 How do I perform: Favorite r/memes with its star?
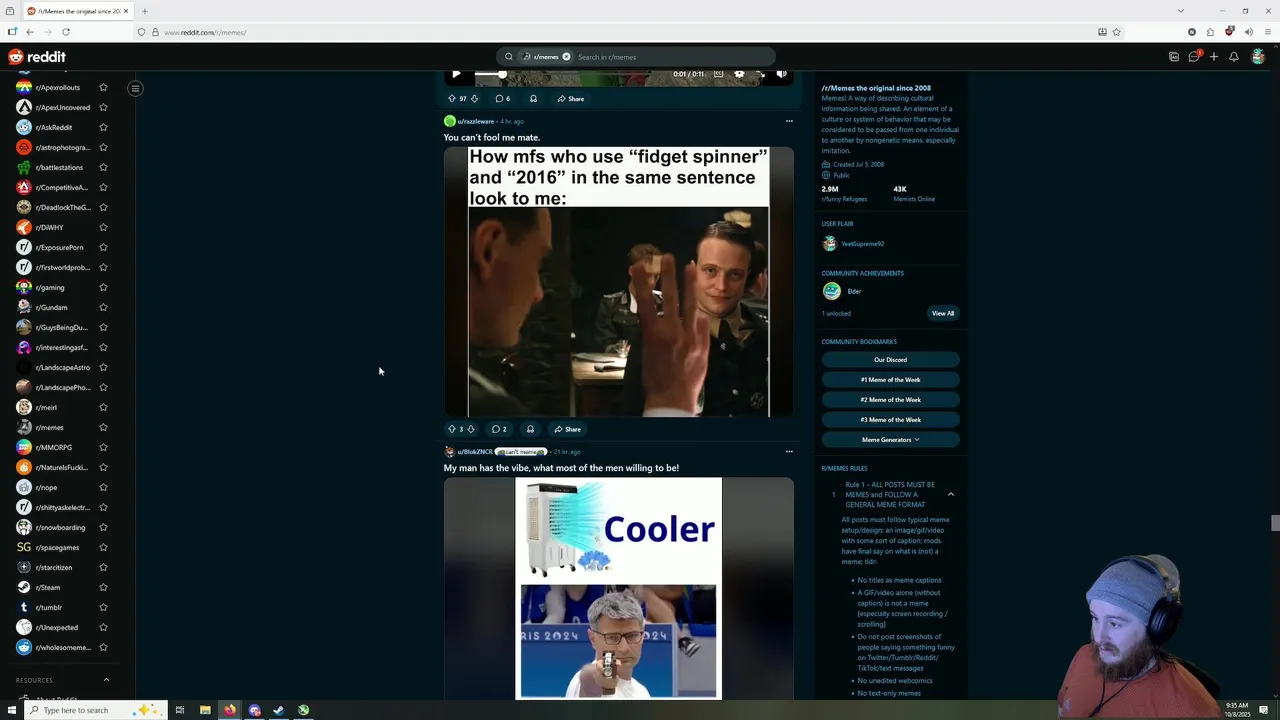pos(103,428)
